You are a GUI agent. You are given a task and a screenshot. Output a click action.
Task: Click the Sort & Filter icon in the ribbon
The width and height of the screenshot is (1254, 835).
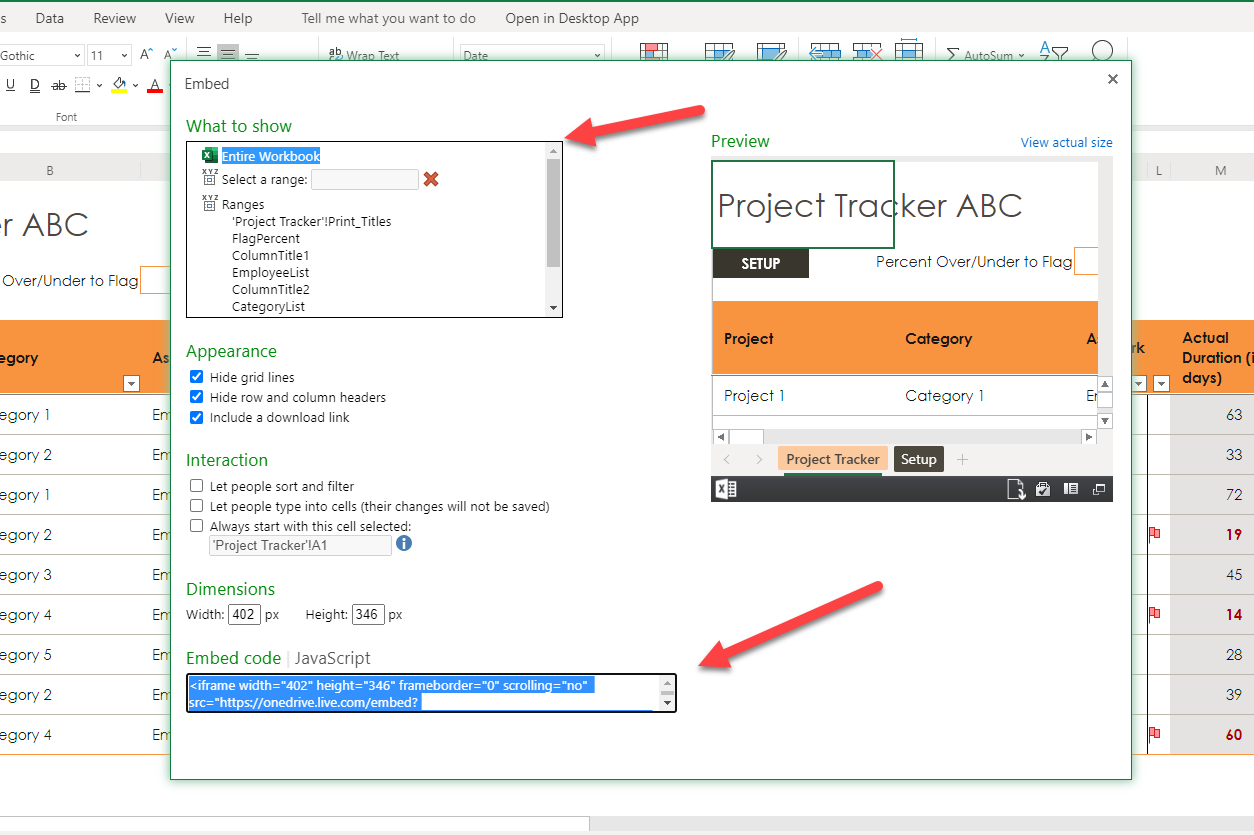coord(1053,54)
